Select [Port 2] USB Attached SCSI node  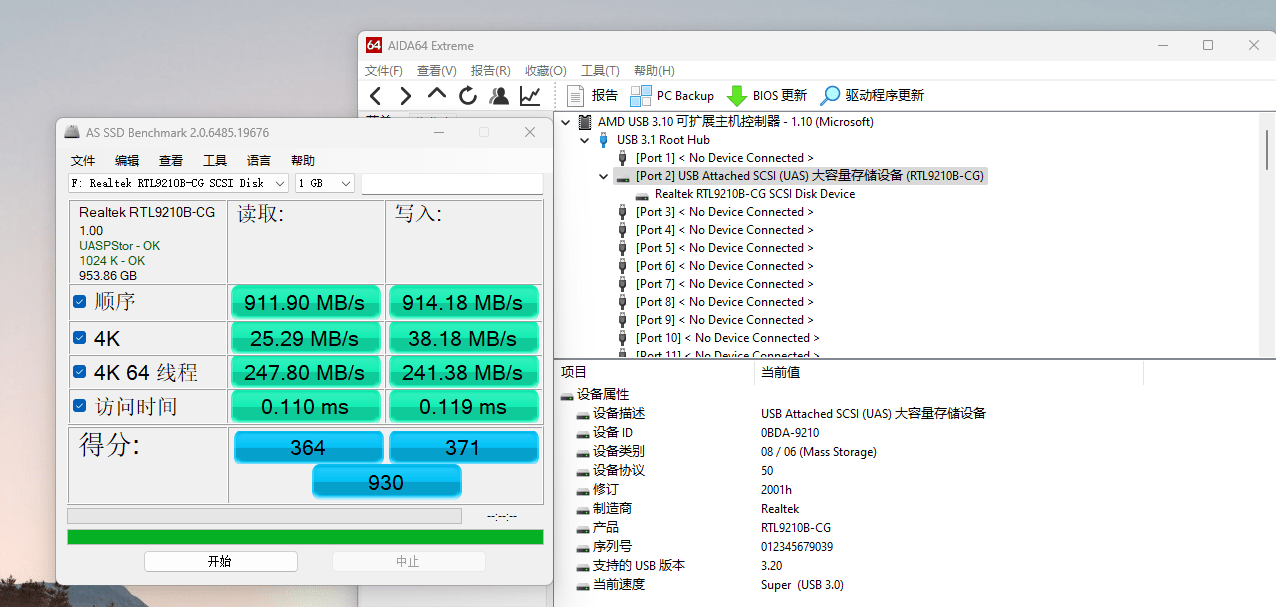coord(800,176)
